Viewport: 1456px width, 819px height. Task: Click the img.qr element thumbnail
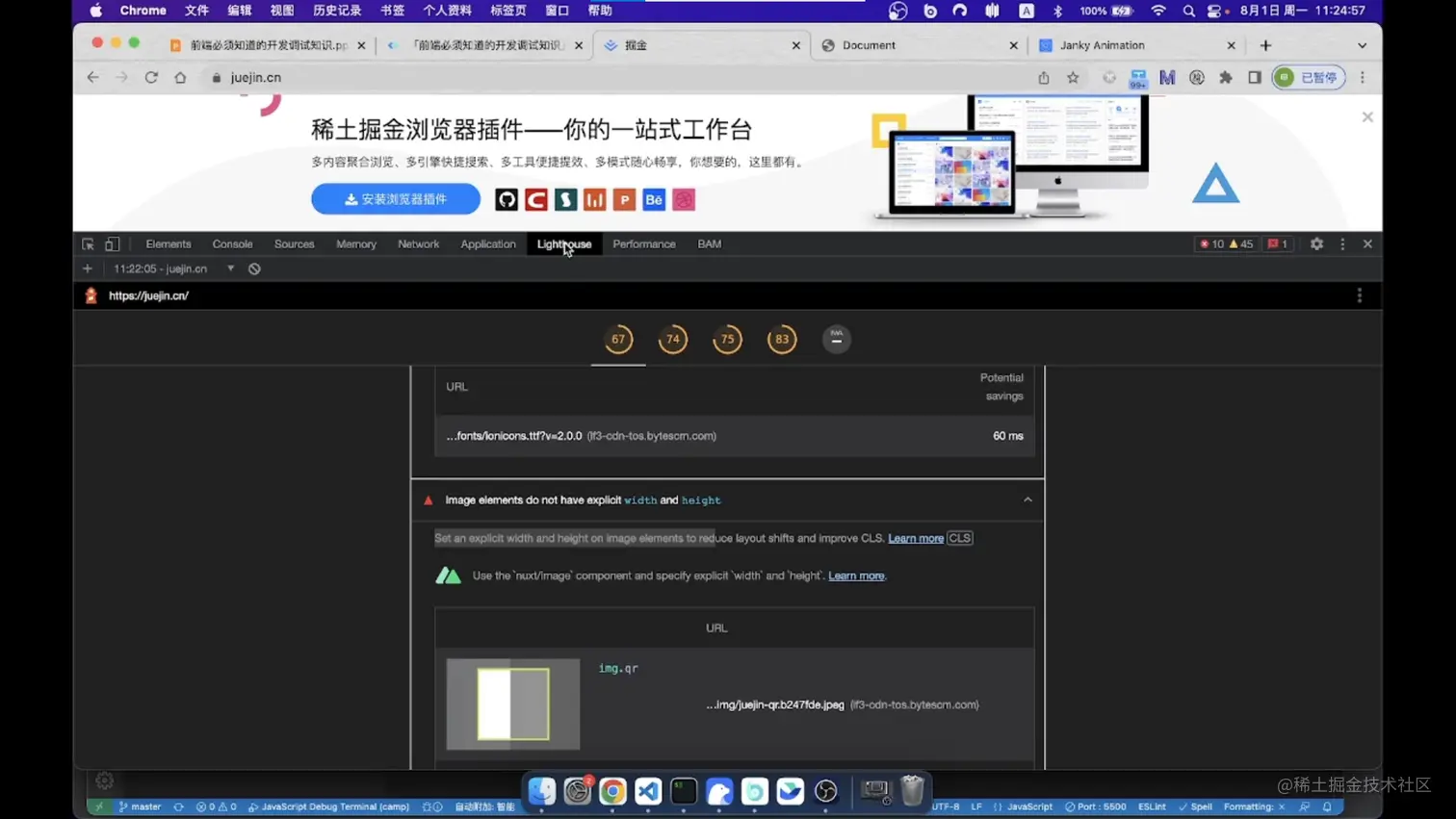coord(513,704)
